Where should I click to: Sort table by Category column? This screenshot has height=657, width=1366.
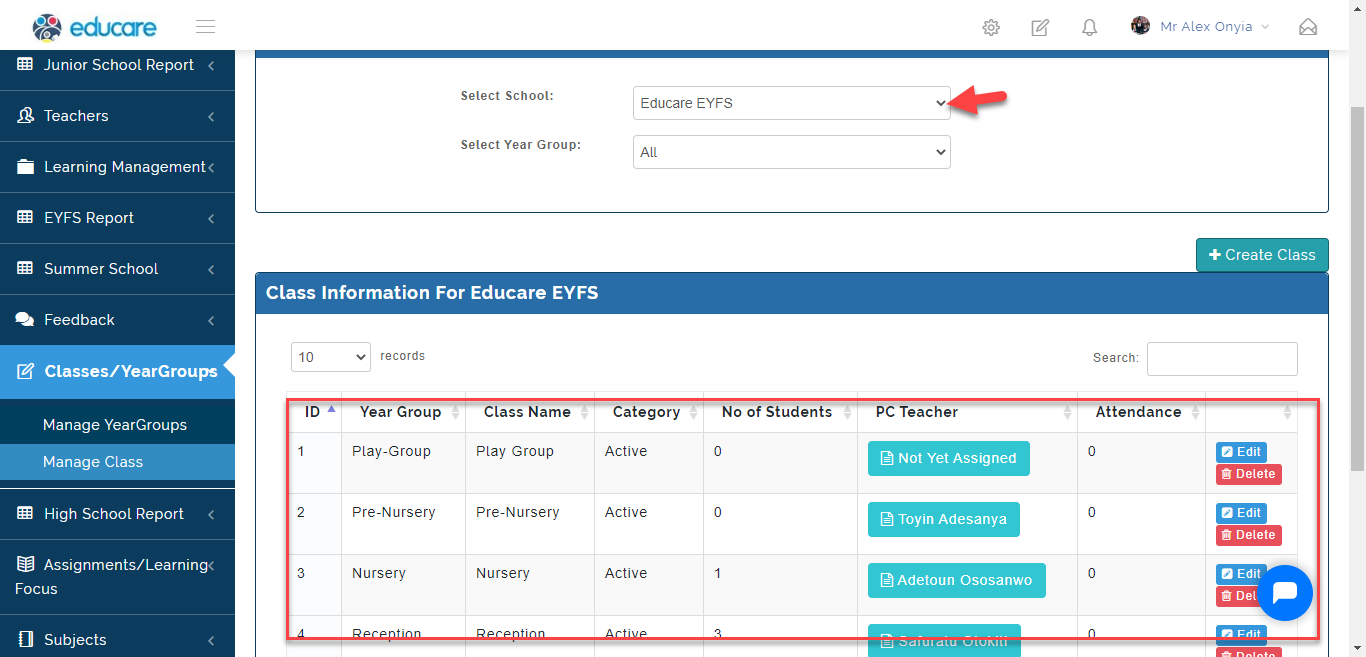(649, 412)
